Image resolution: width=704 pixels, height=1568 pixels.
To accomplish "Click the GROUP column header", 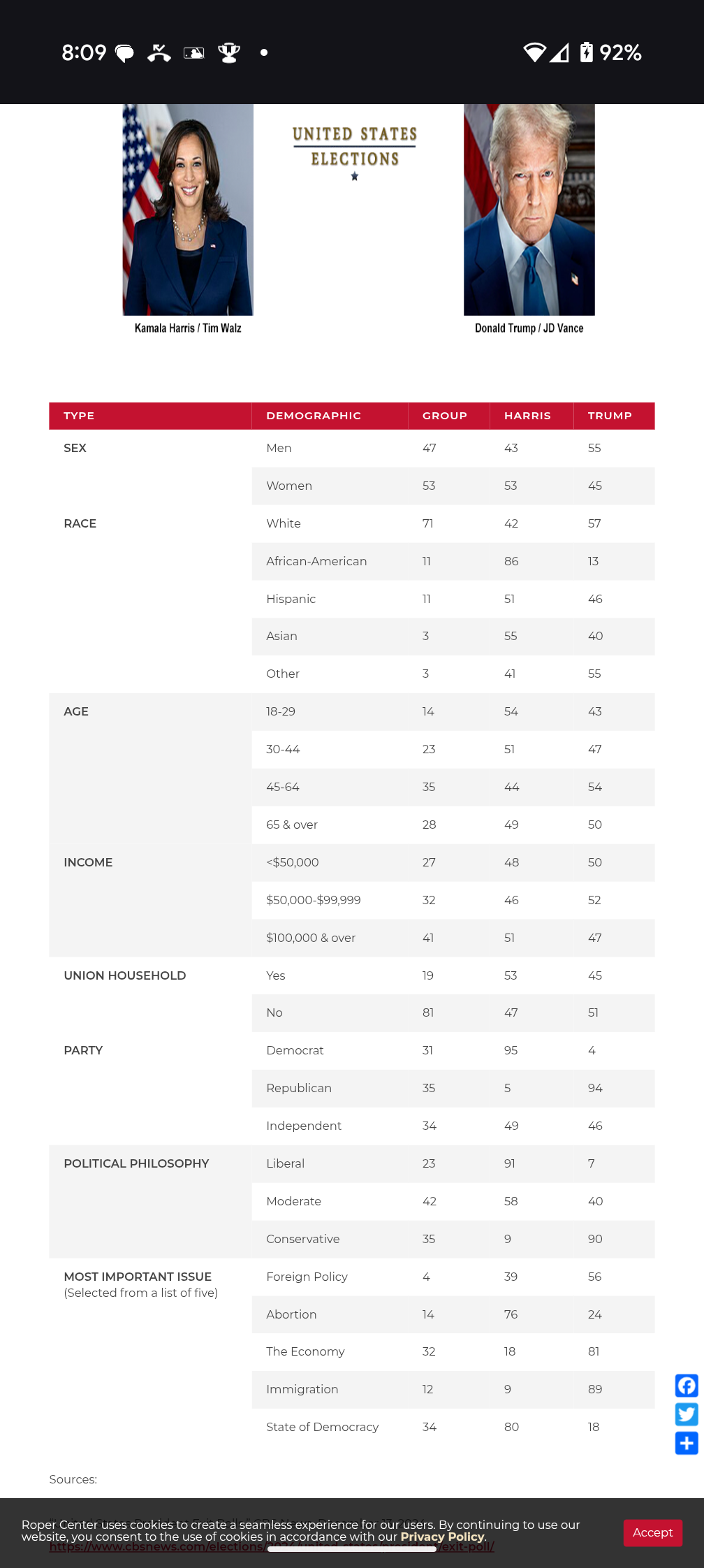I will pyautogui.click(x=445, y=416).
